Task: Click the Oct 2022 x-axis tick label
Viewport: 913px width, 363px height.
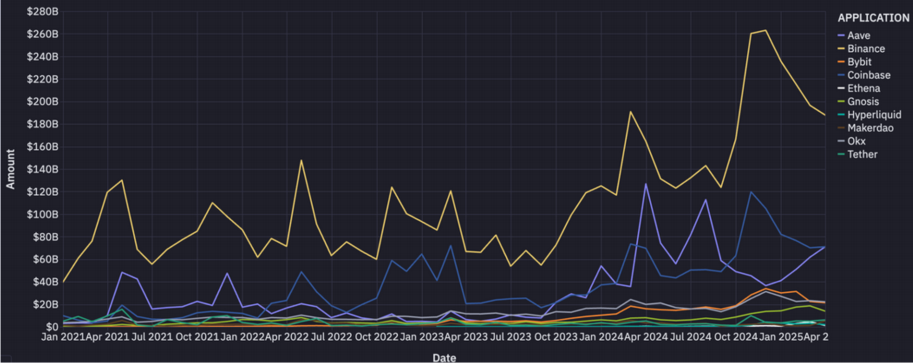Action: (376, 338)
